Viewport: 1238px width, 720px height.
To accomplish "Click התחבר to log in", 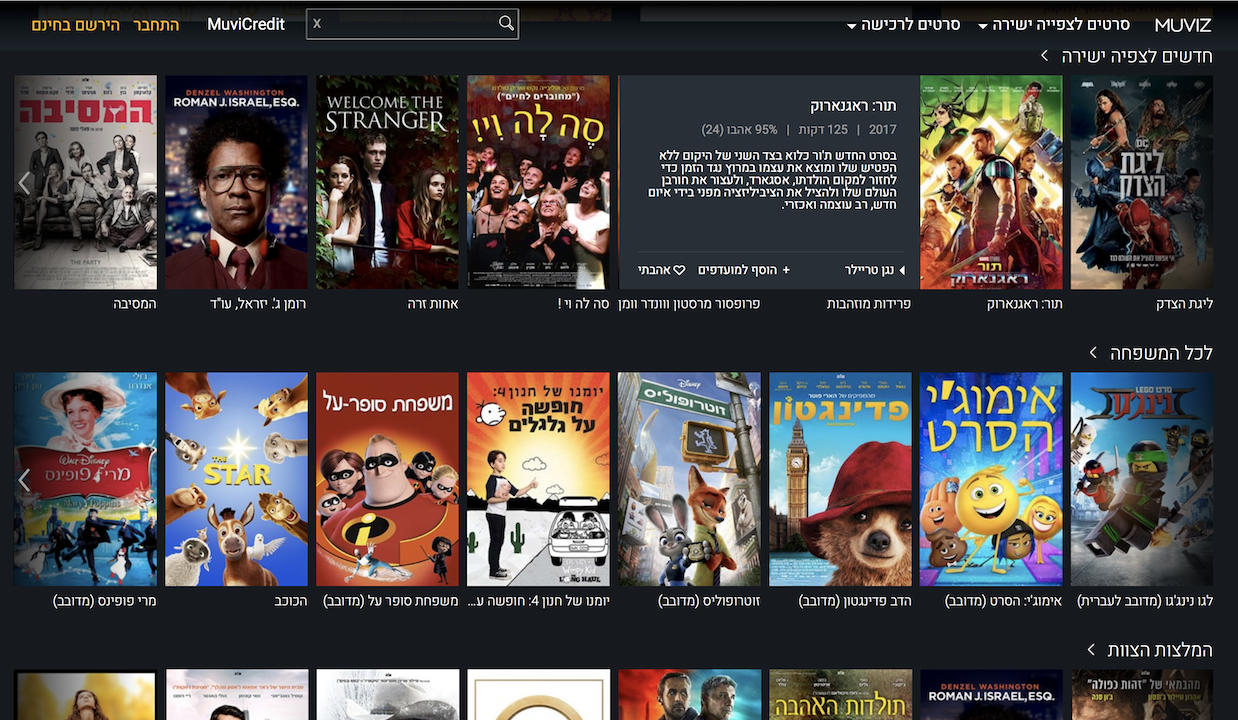I will click(156, 24).
